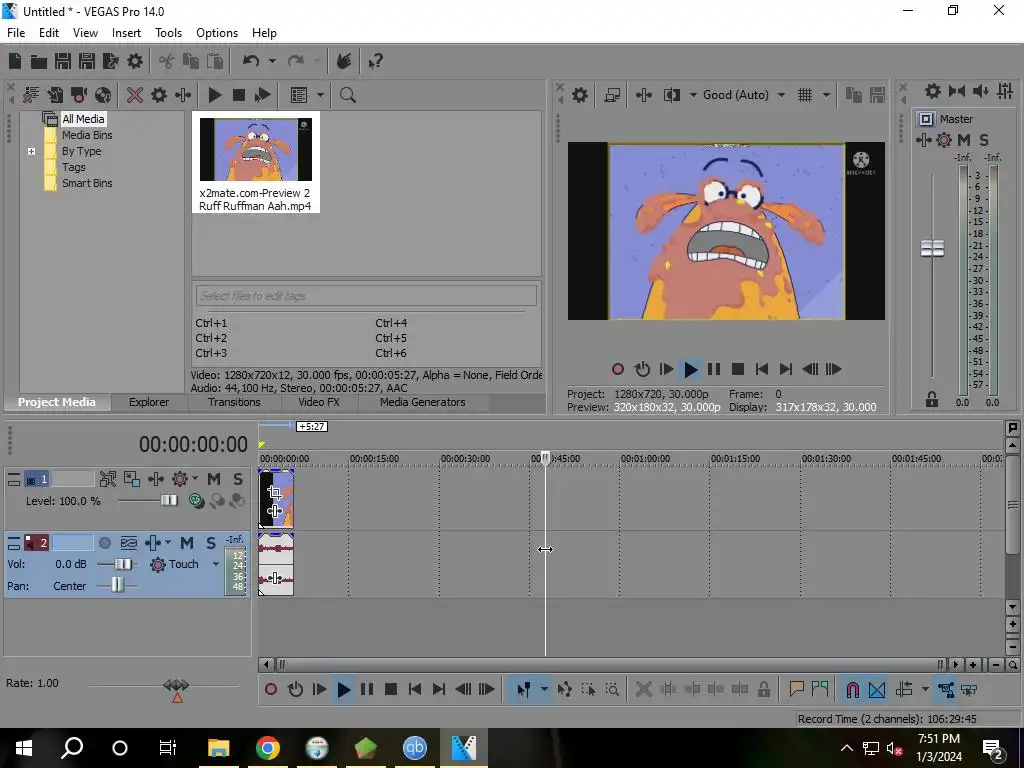The width and height of the screenshot is (1024, 768).
Task: Select the Smart Bins folder
Action: [87, 184]
